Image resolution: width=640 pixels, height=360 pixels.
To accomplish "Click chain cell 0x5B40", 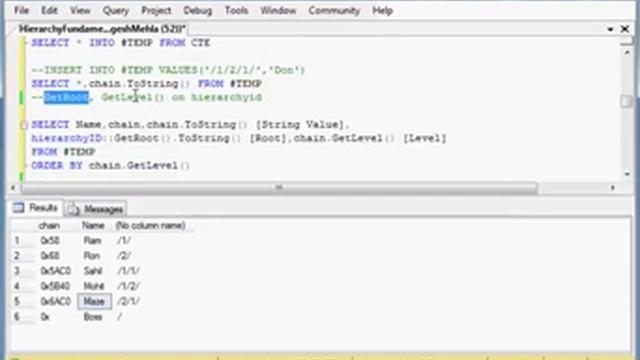I will pos(55,286).
